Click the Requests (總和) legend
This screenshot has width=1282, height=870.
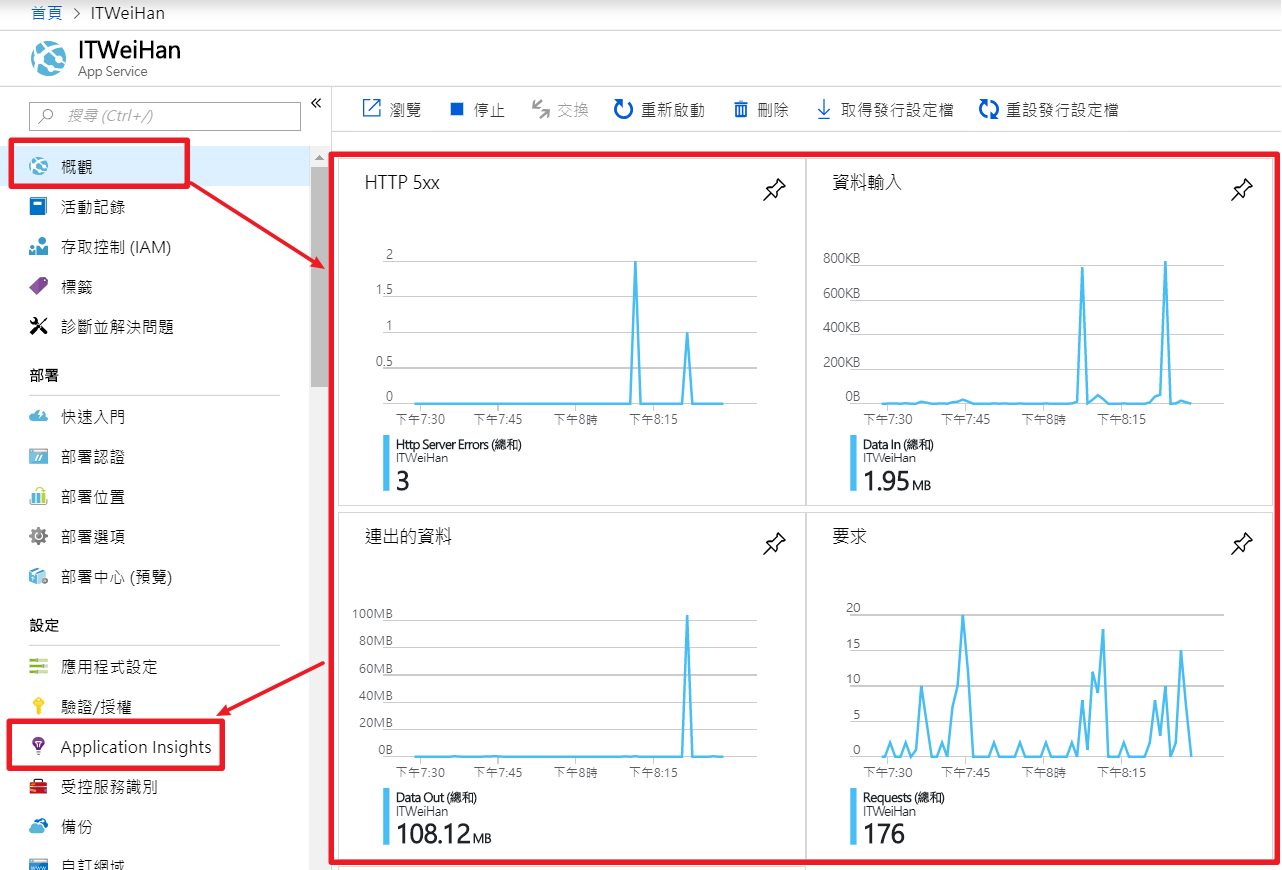click(903, 798)
